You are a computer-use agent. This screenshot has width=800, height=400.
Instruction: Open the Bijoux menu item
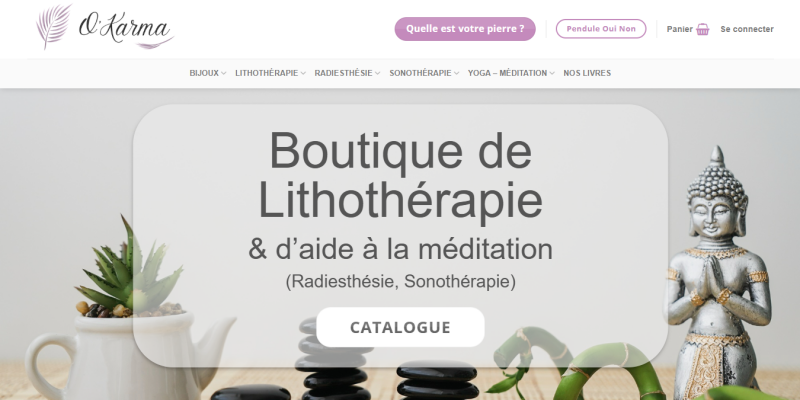[x=204, y=73]
